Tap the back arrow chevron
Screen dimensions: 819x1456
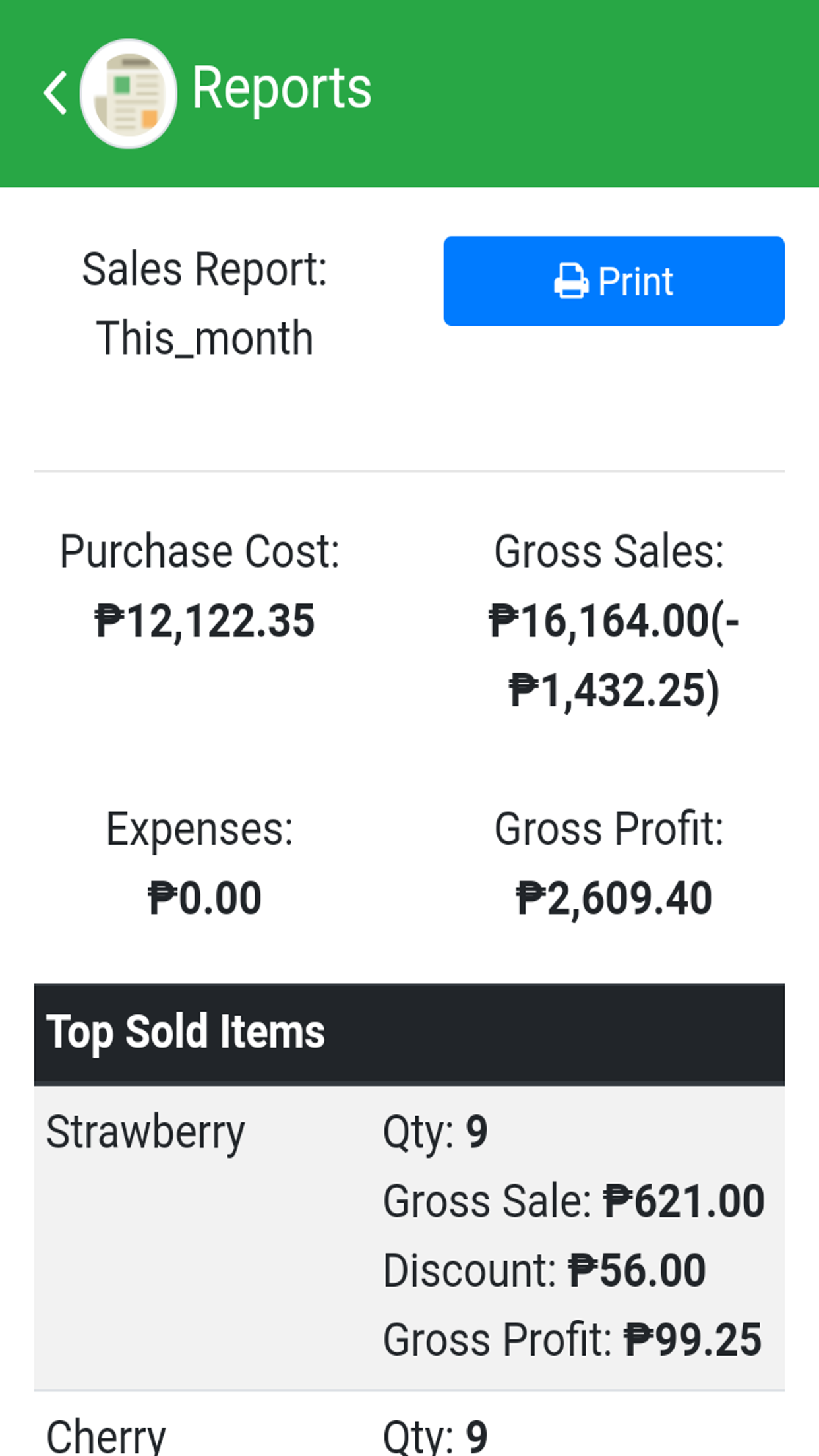pos(55,93)
